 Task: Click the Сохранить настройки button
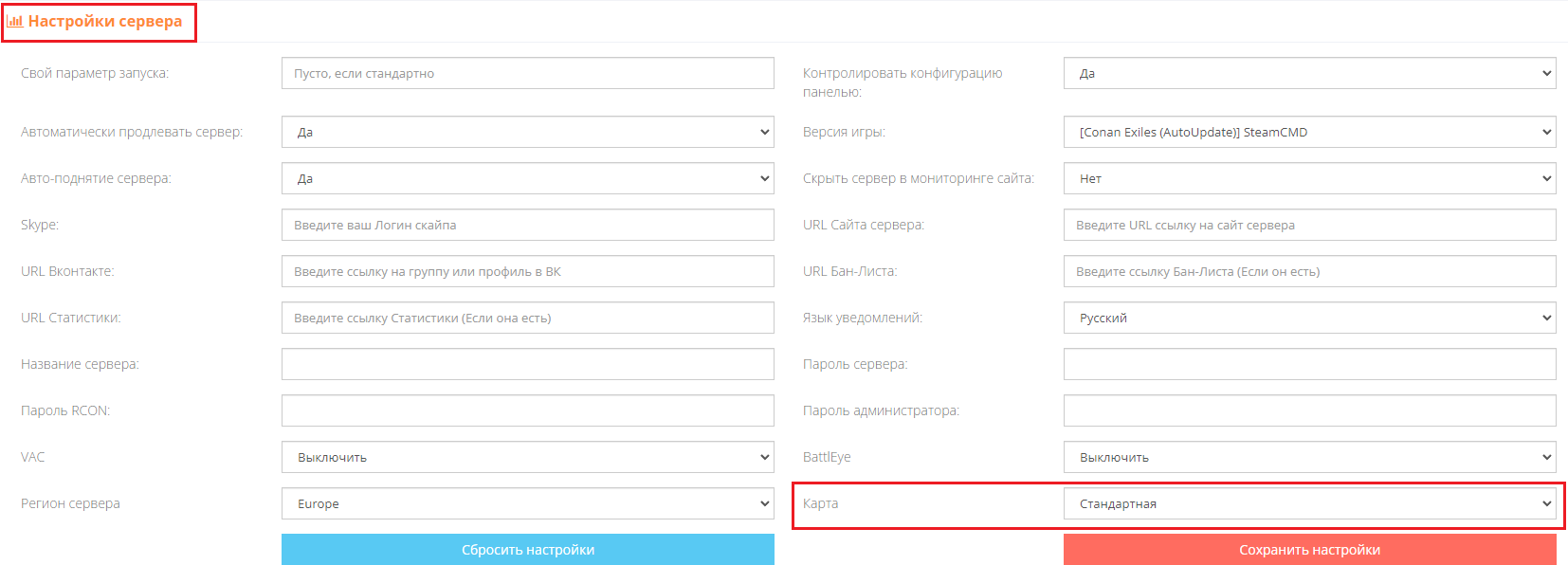click(x=1310, y=550)
